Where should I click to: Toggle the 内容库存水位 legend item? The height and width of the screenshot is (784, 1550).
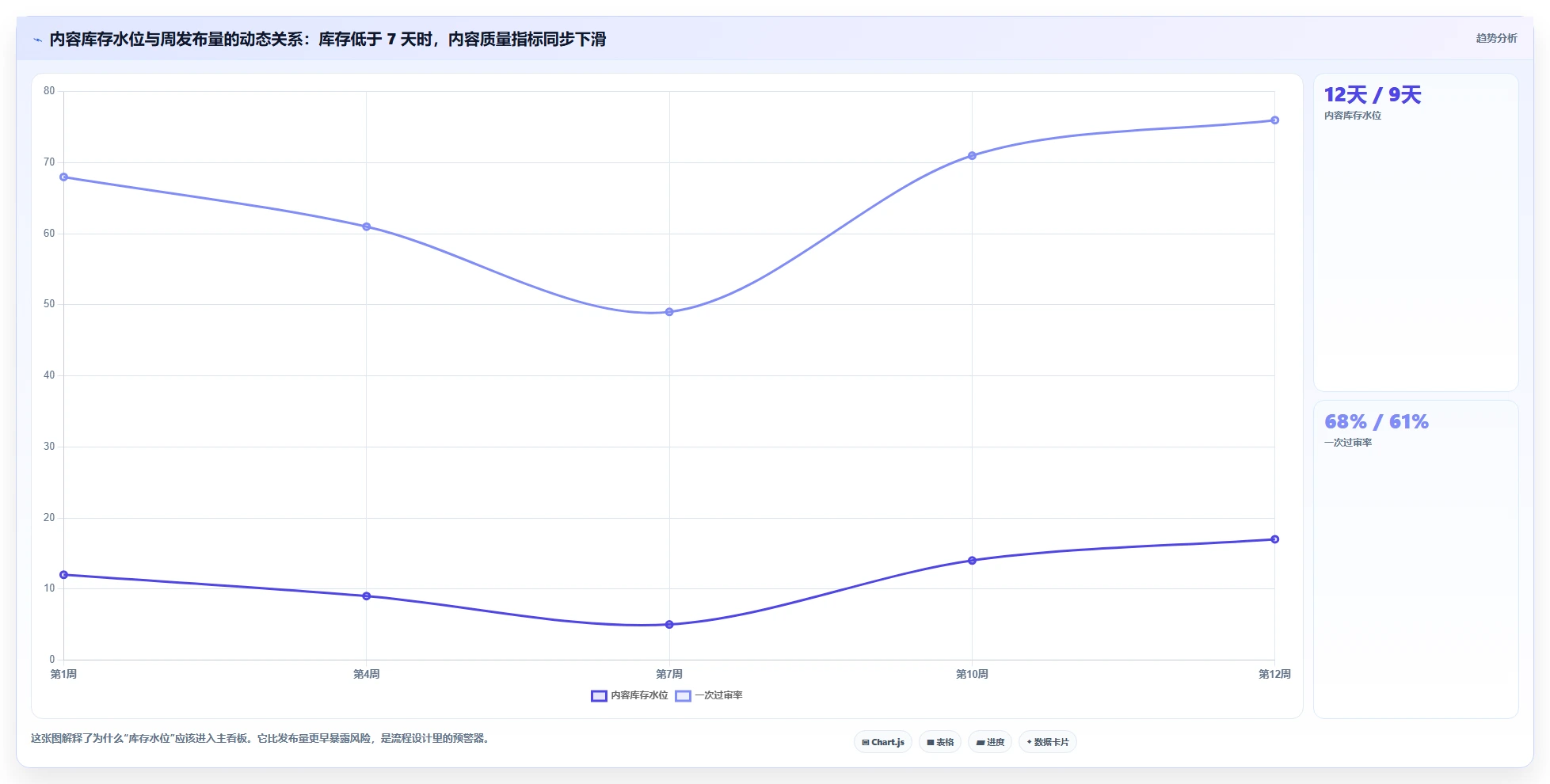(x=630, y=695)
